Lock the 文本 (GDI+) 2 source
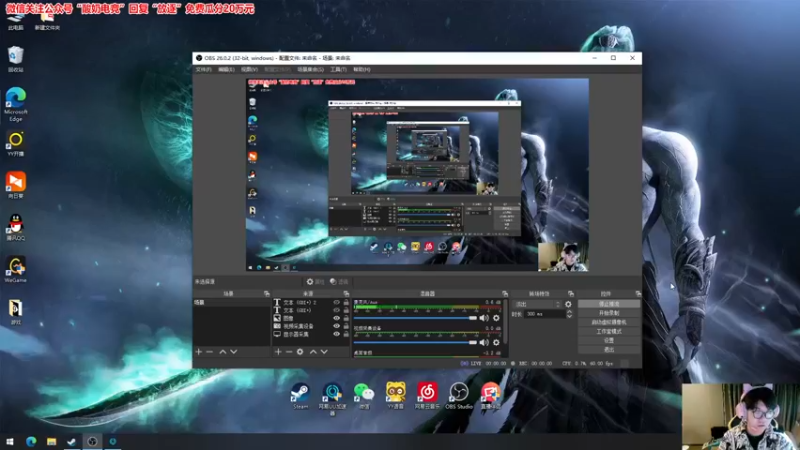This screenshot has height=450, width=800. 346,302
